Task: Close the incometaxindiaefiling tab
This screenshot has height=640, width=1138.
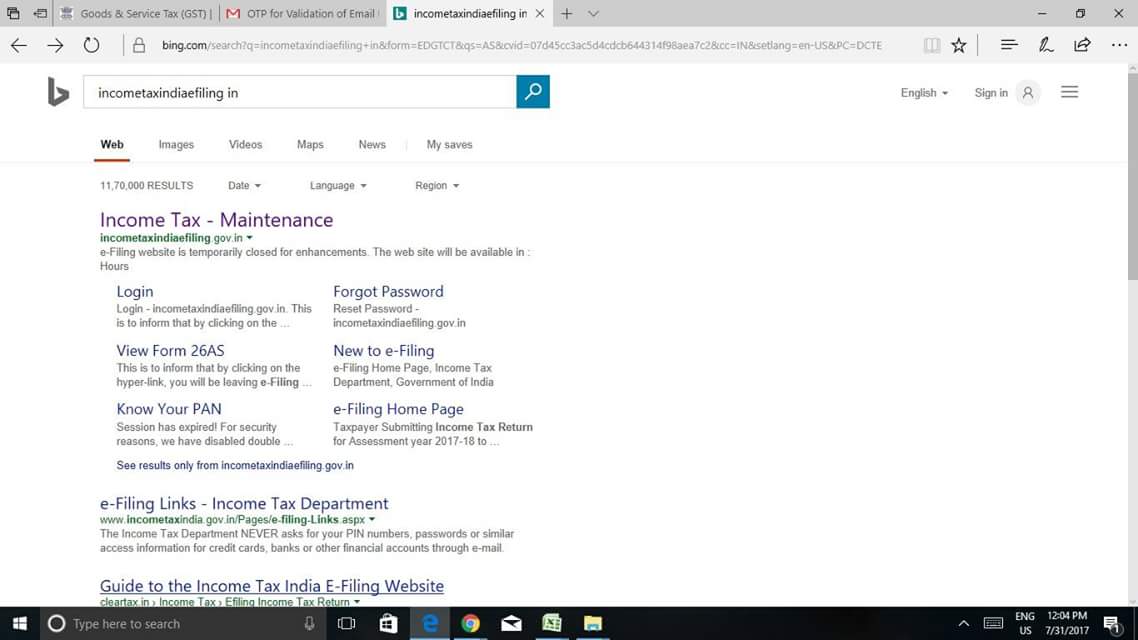Action: click(540, 13)
